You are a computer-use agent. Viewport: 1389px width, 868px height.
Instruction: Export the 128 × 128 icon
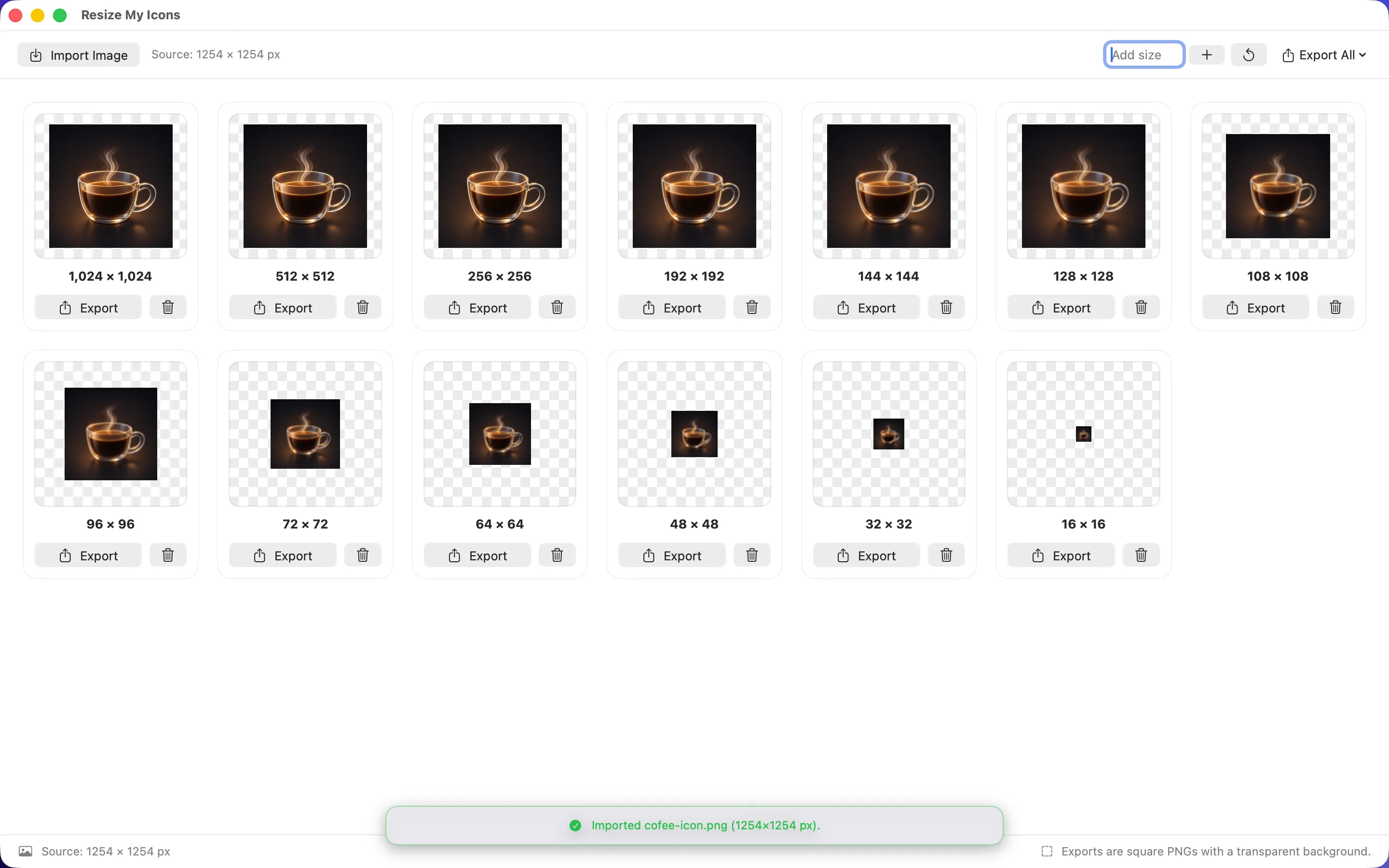coord(1061,308)
